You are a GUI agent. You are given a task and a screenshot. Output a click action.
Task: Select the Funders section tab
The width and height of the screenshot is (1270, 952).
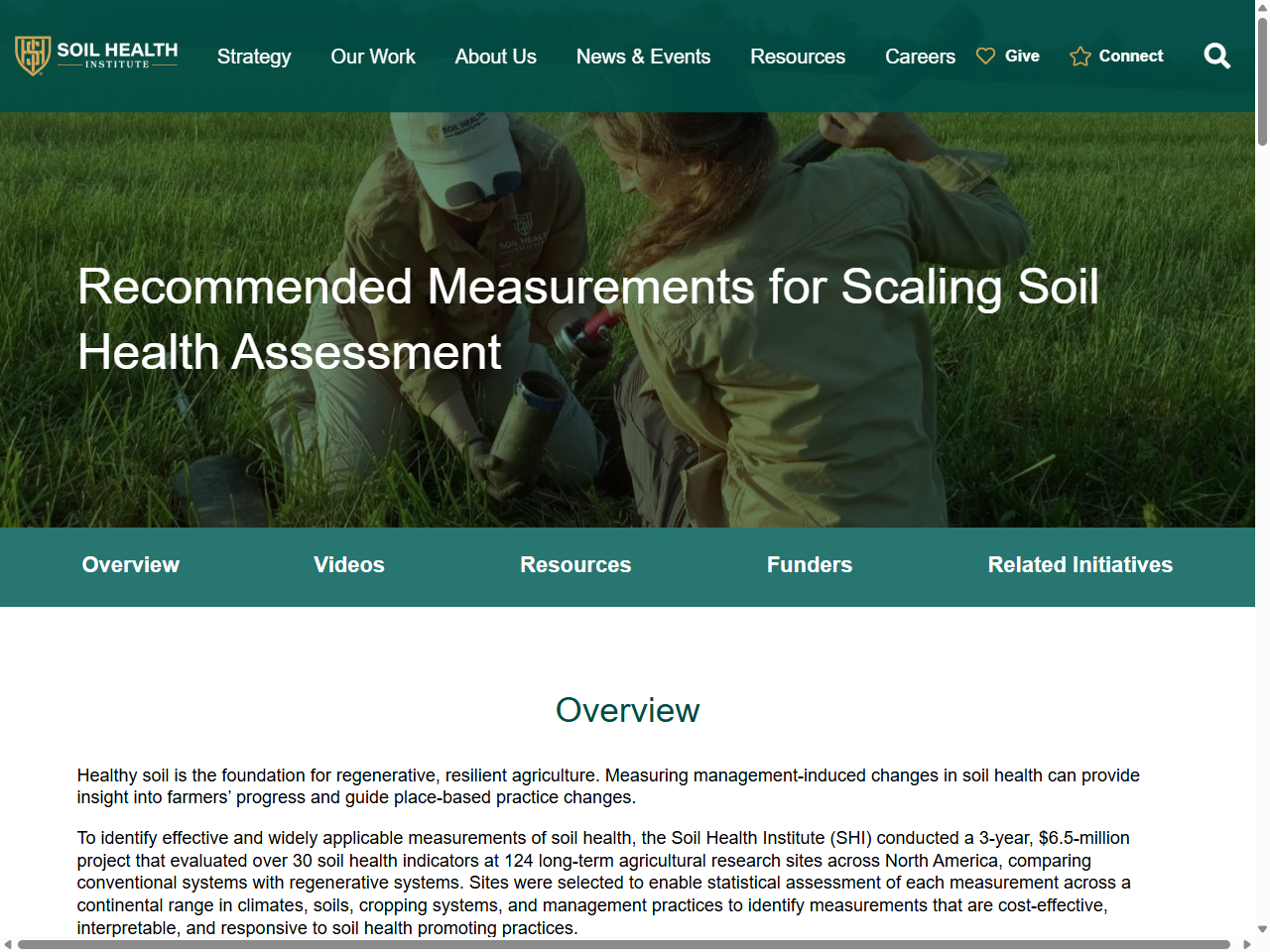810,565
